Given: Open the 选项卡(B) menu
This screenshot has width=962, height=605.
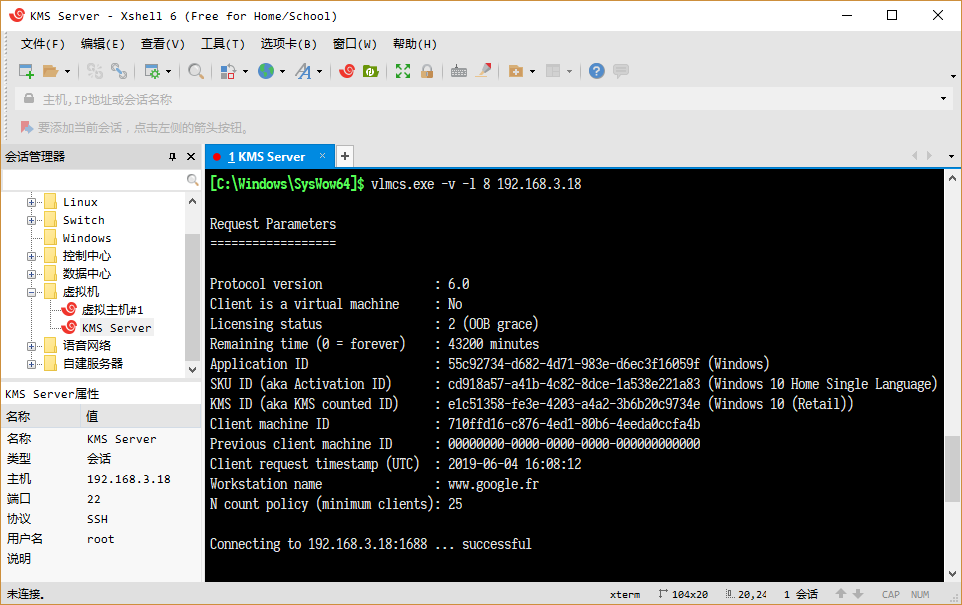Looking at the screenshot, I should click(288, 44).
